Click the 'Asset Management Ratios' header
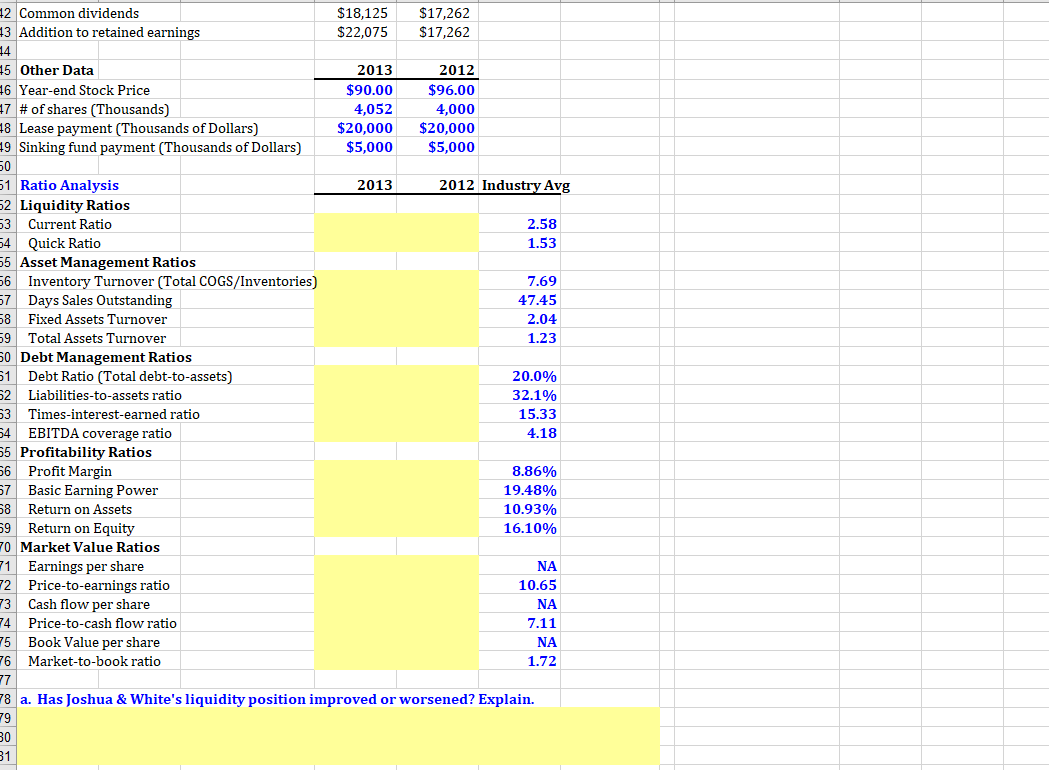This screenshot has height=770, width=1049. [108, 262]
